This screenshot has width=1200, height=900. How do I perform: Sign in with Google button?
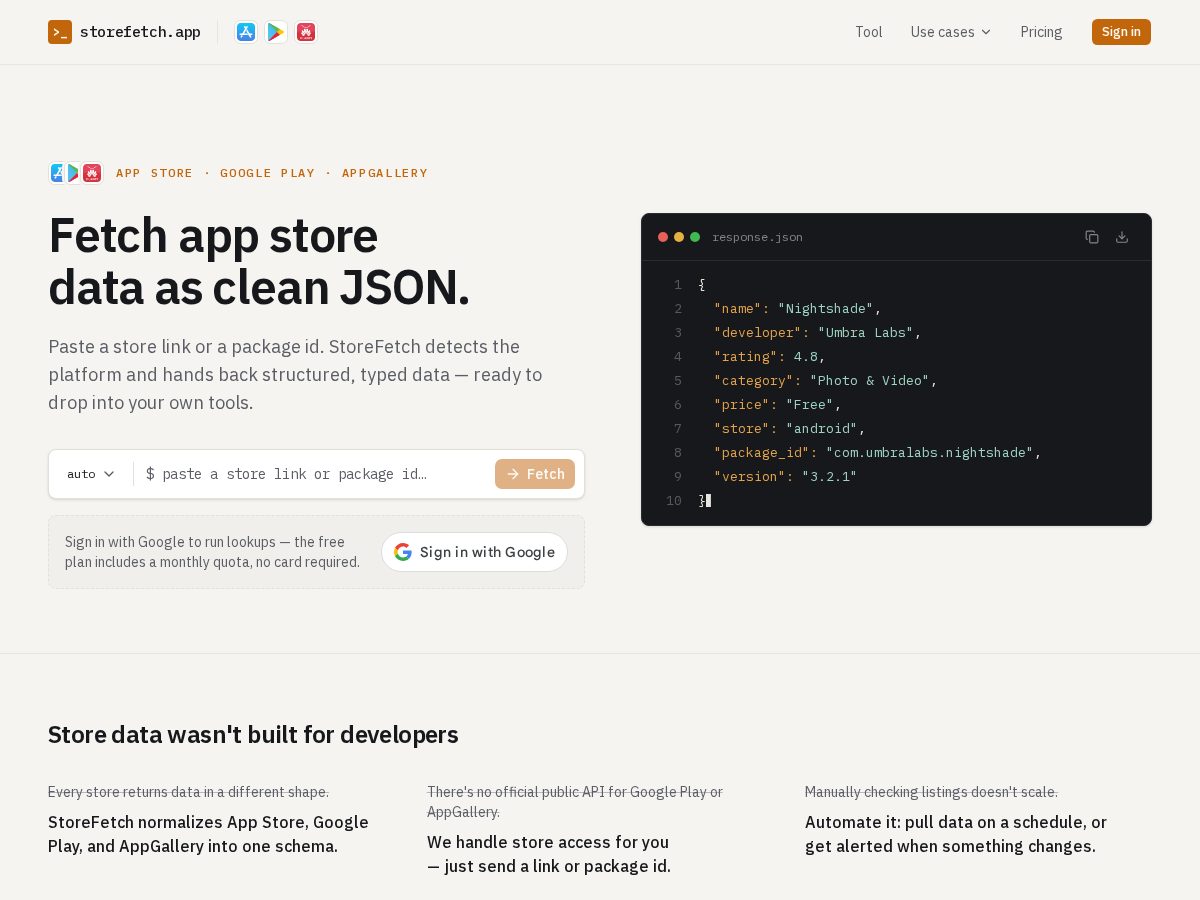[474, 552]
